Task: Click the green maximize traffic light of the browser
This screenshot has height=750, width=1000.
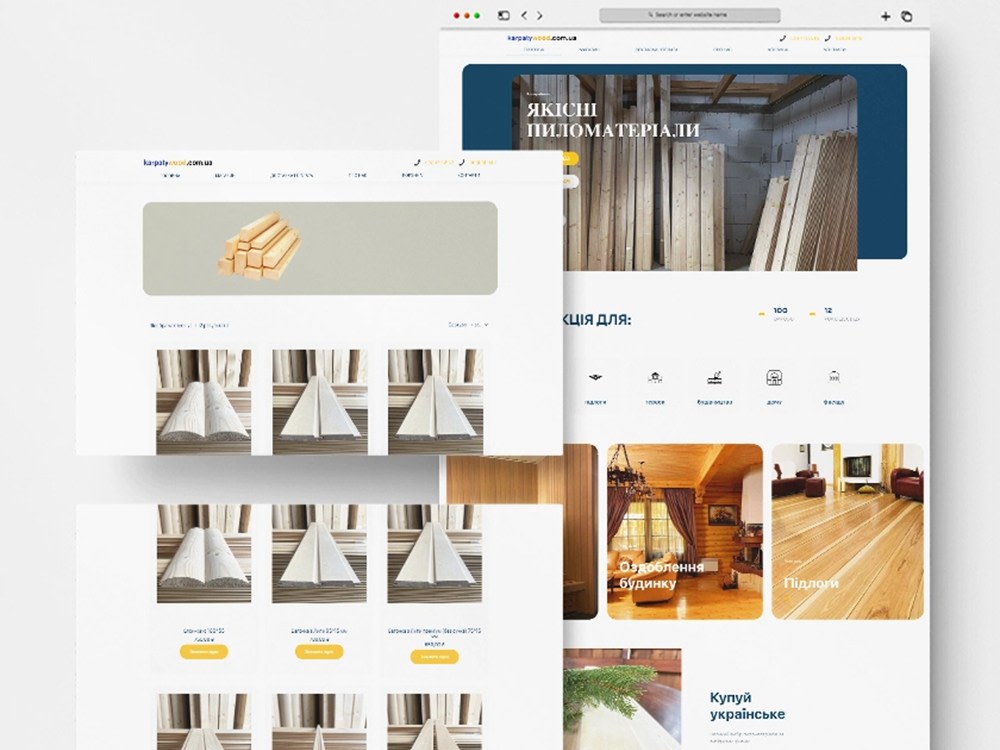Action: coord(478,15)
